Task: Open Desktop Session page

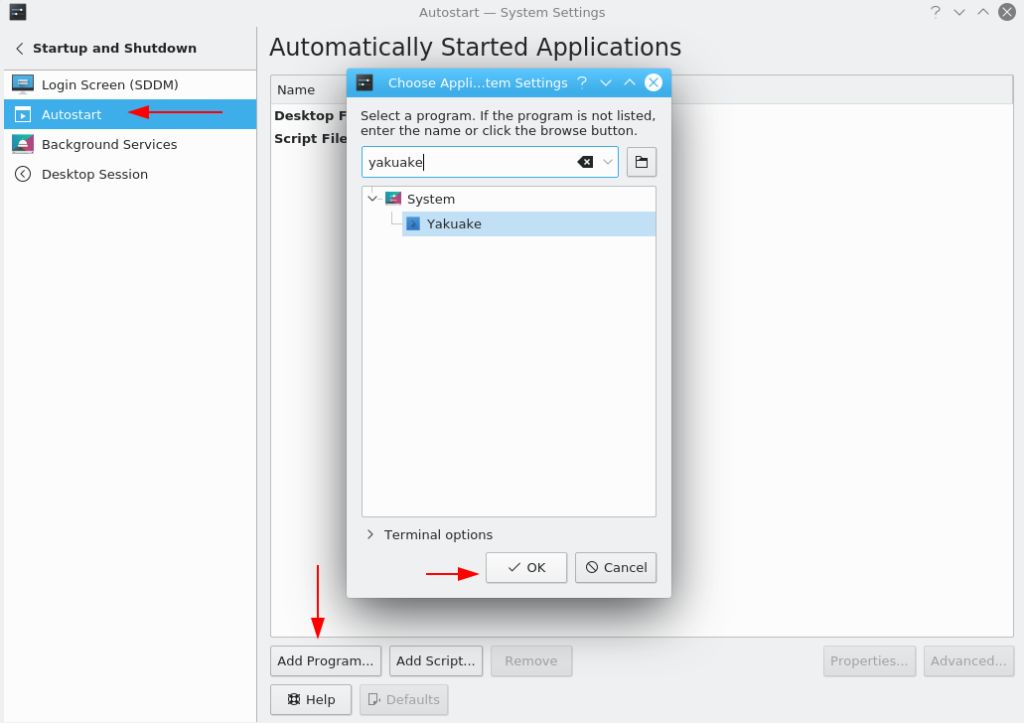Action: point(130,174)
